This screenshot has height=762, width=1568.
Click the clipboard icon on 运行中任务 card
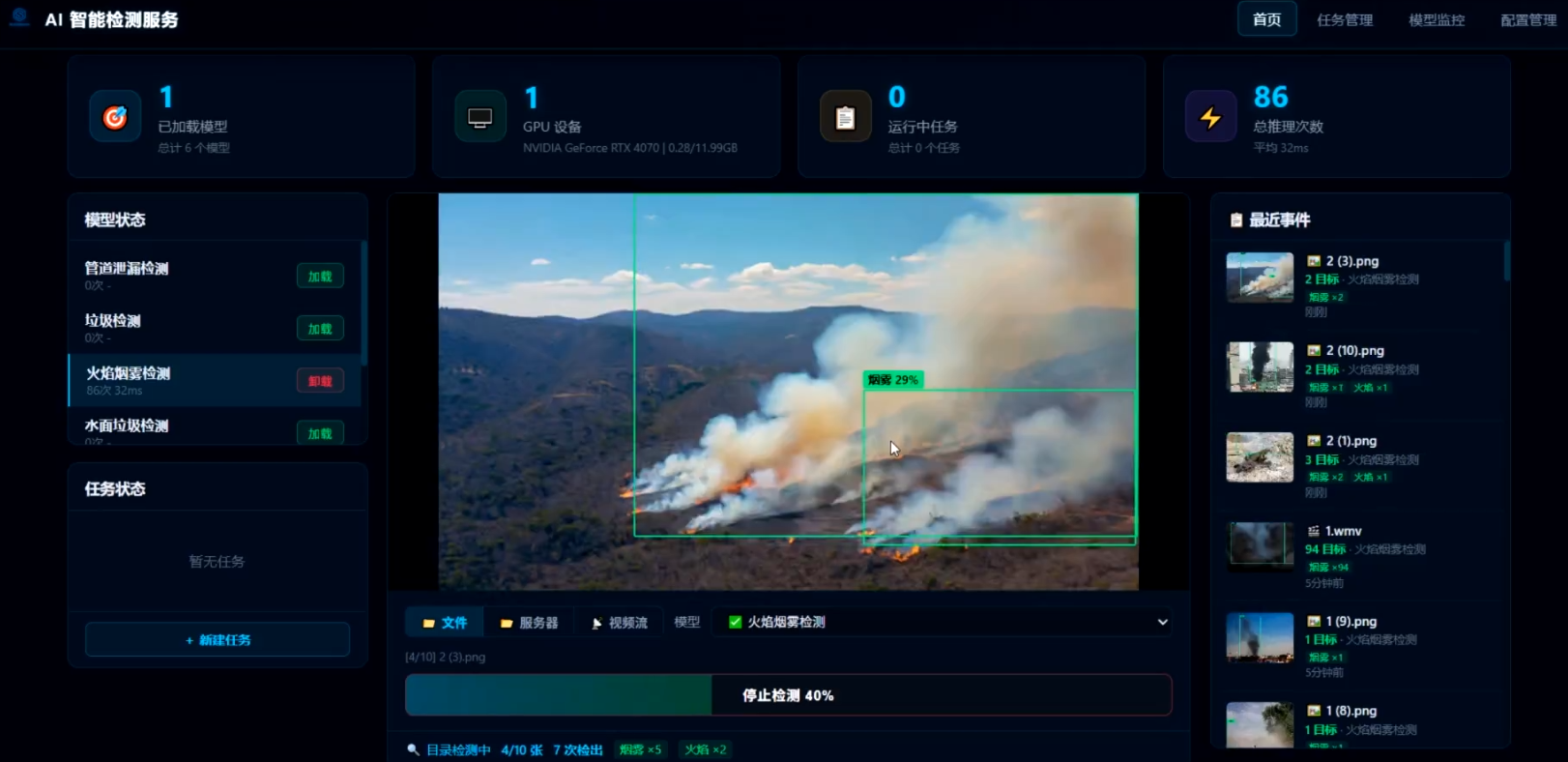(845, 117)
